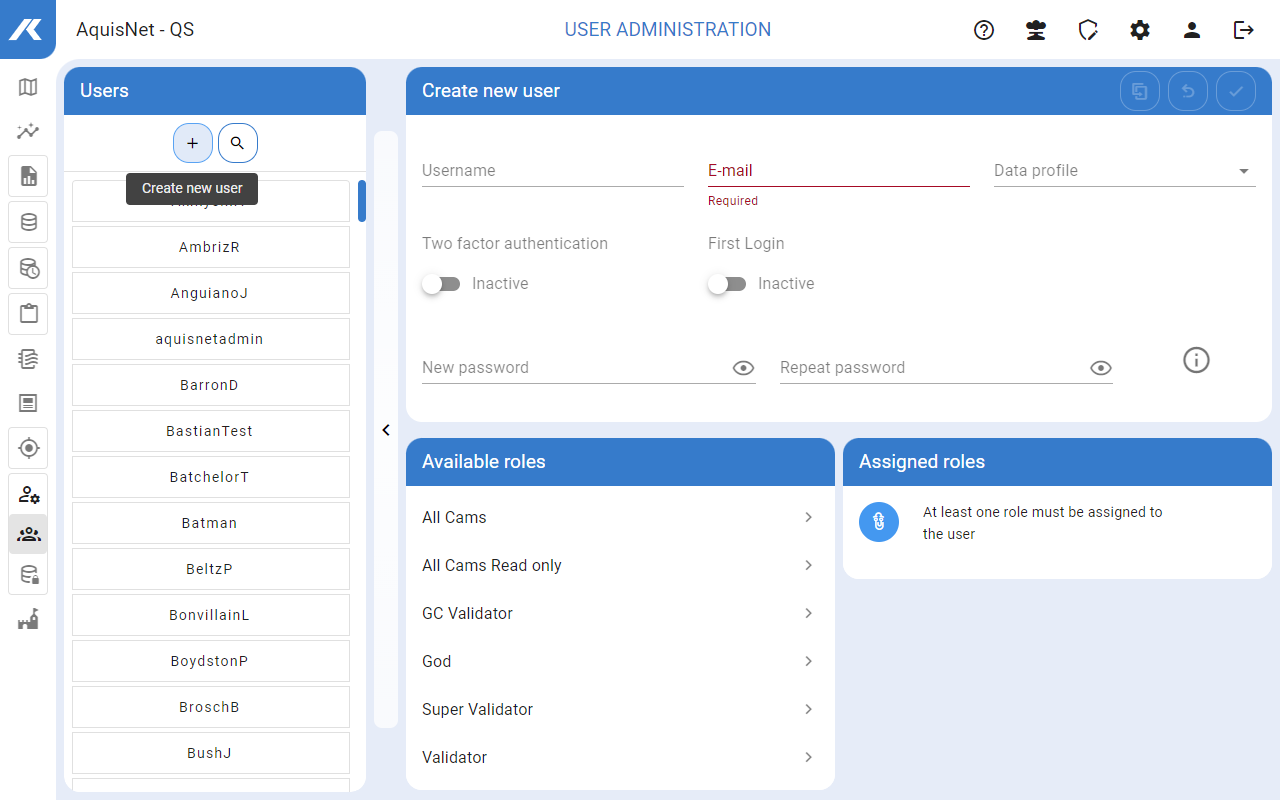Show the New password text
The height and width of the screenshot is (800, 1280).
coord(743,368)
